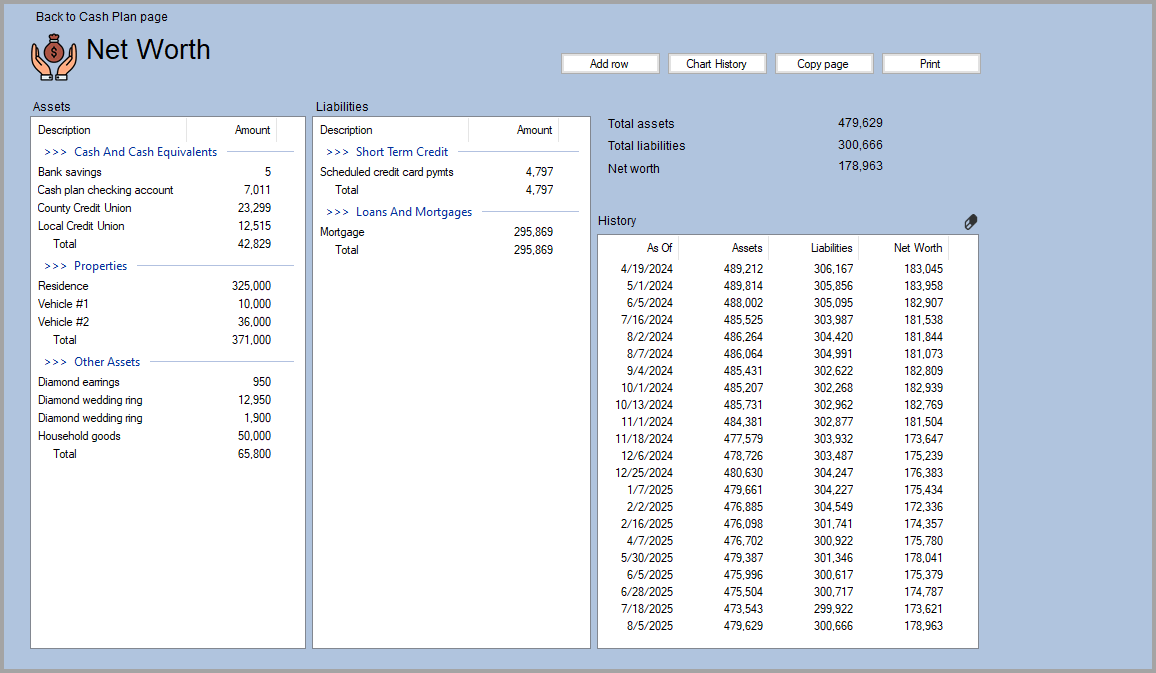1156x673 pixels.
Task: Select the Vehicle #2 row
Action: tap(155, 322)
